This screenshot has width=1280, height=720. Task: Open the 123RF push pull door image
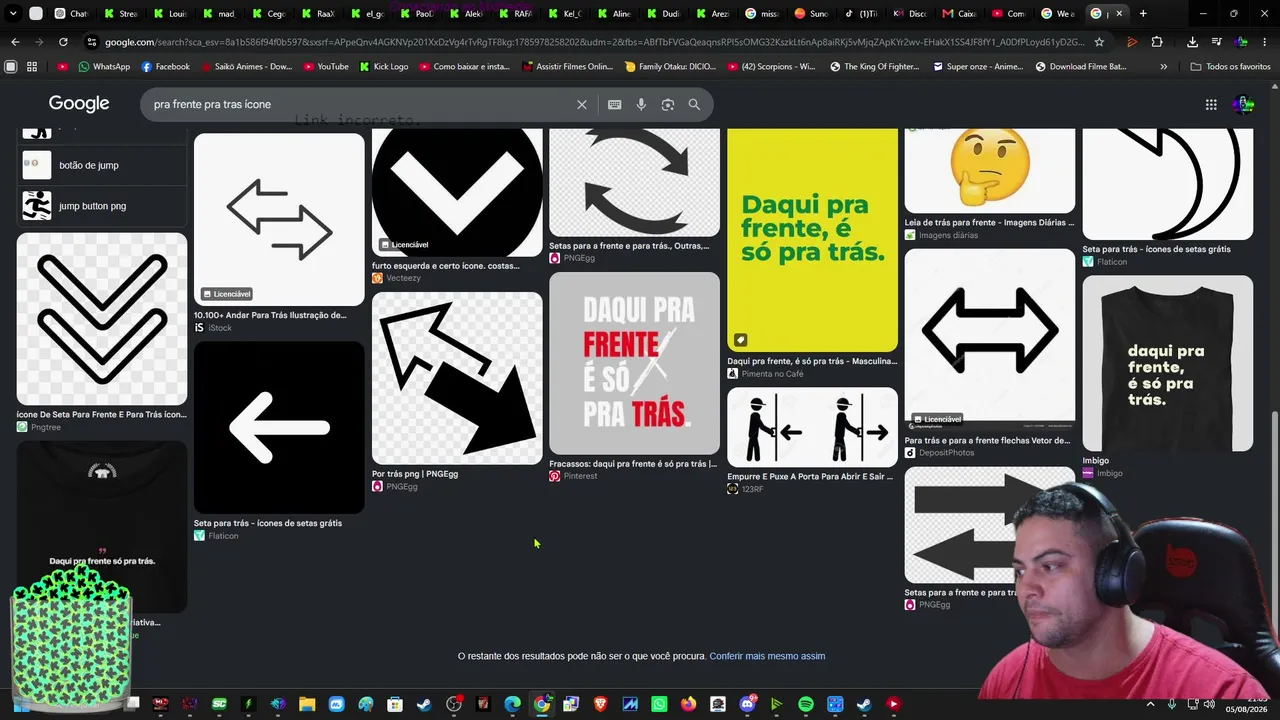(x=812, y=427)
